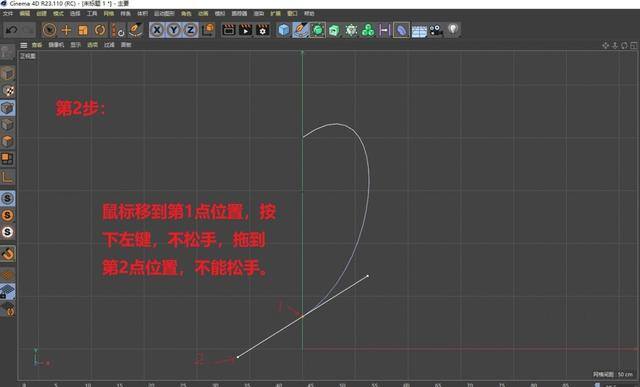
Task: Switch to Points mode cube icon
Action: tap(7, 108)
